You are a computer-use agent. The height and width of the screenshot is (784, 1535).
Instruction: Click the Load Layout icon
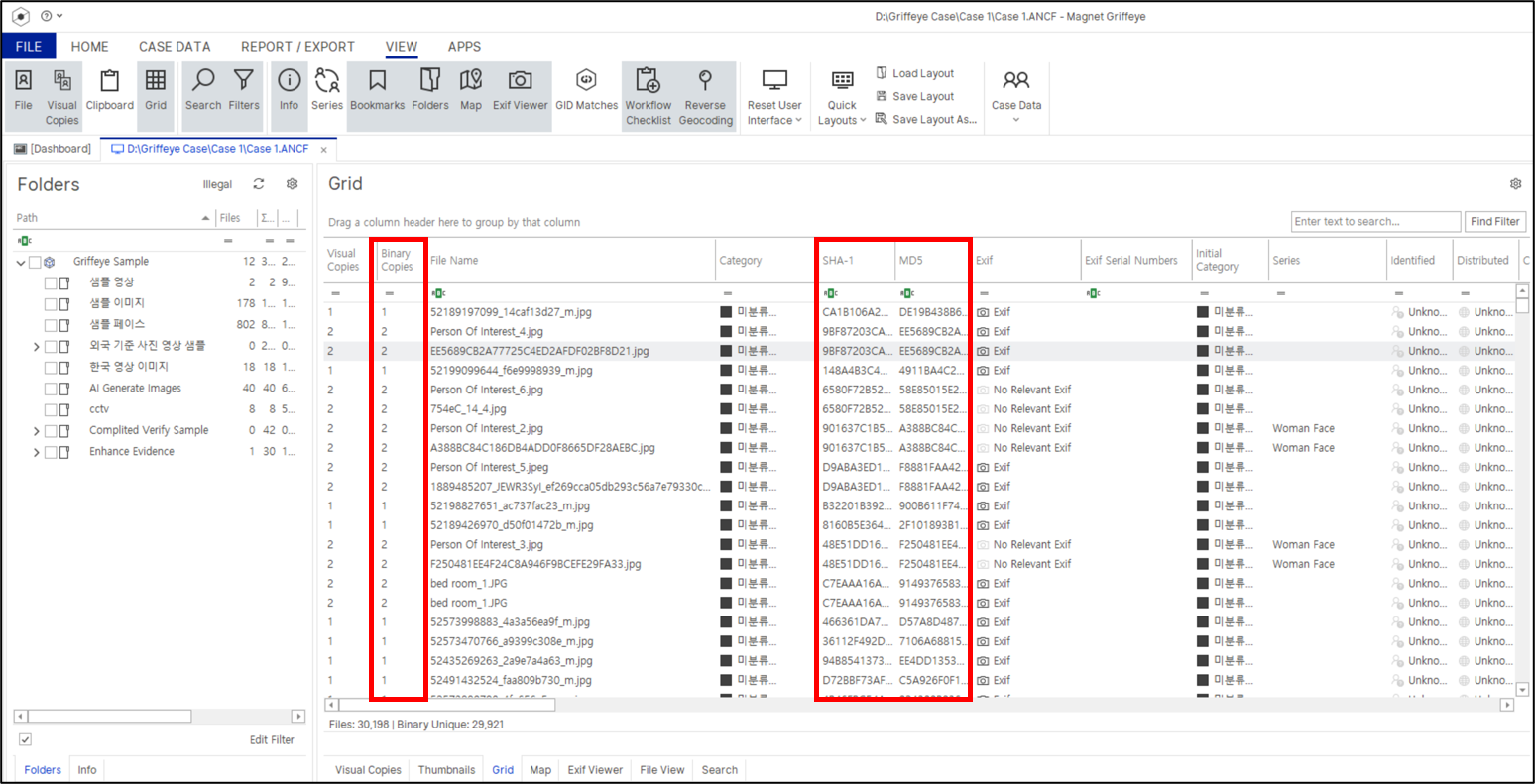click(x=882, y=73)
